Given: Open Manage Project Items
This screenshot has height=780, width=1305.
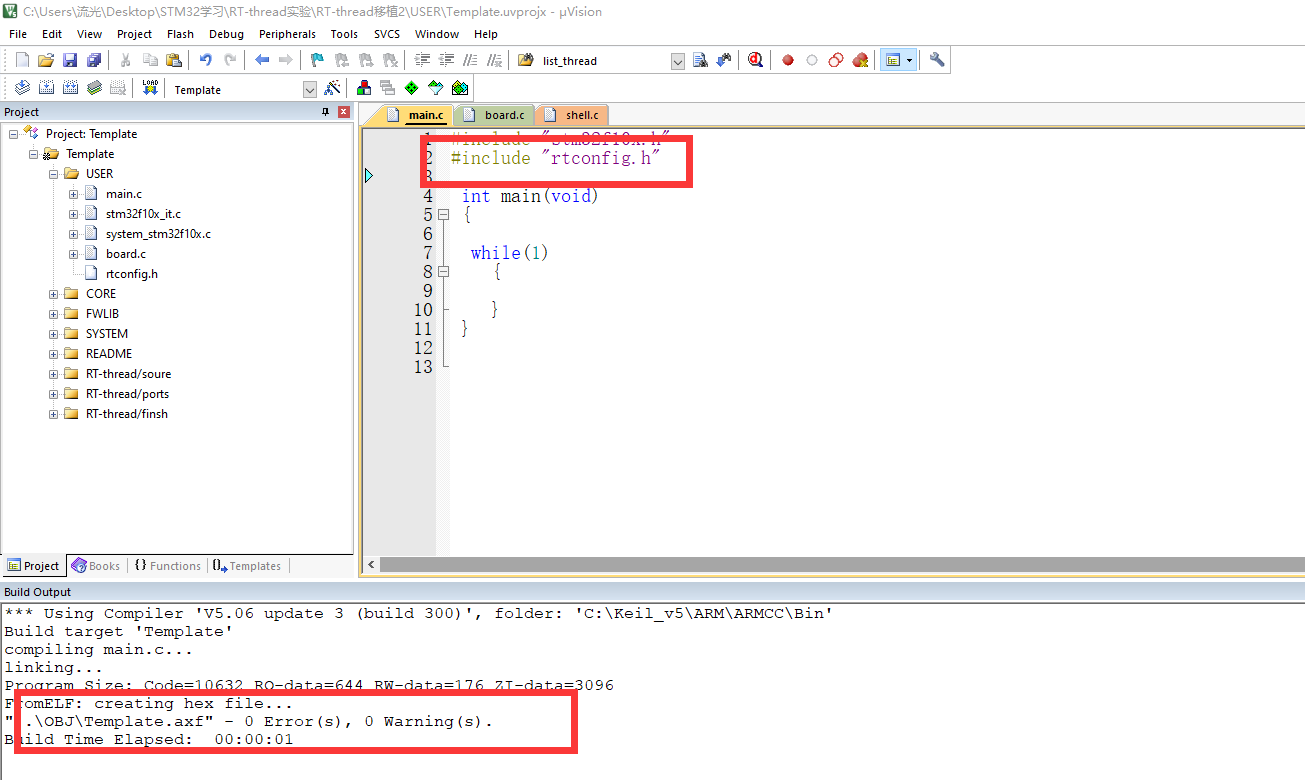Looking at the screenshot, I should point(363,88).
